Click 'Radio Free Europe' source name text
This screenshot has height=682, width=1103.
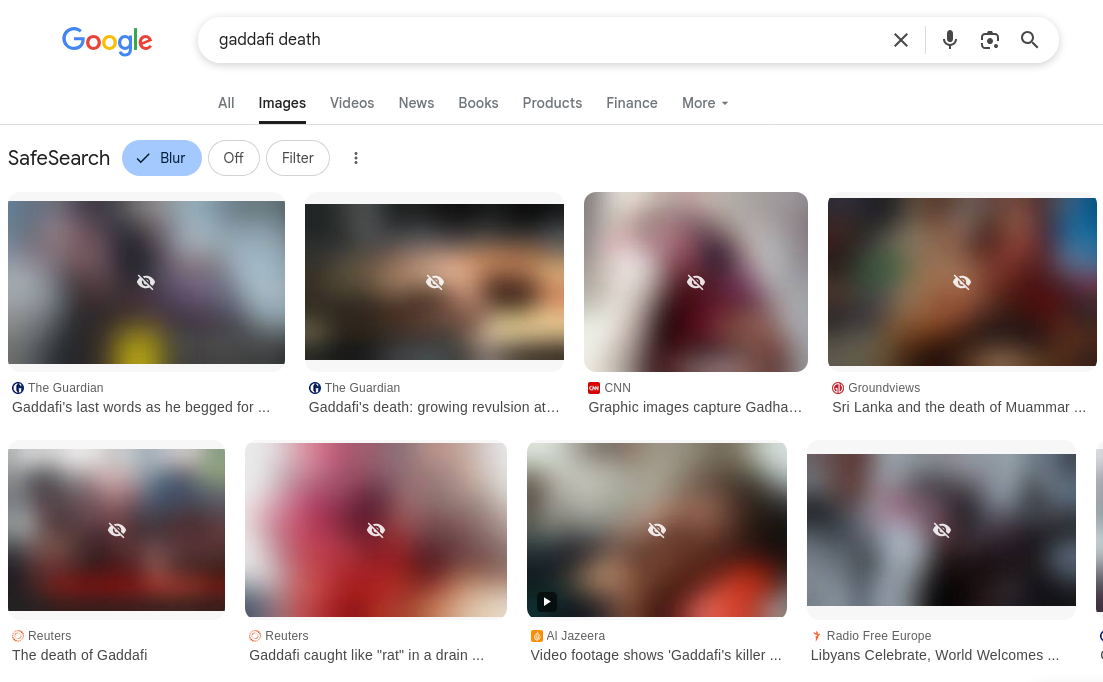879,636
